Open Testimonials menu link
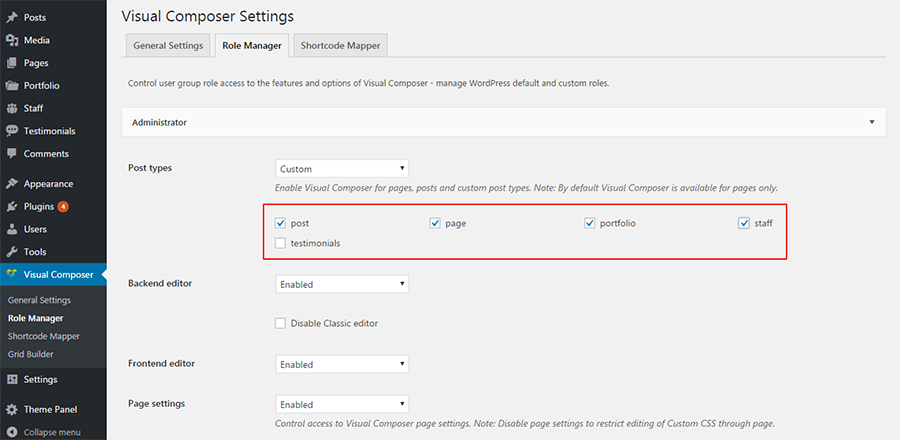The image size is (900, 440). pyautogui.click(x=49, y=131)
